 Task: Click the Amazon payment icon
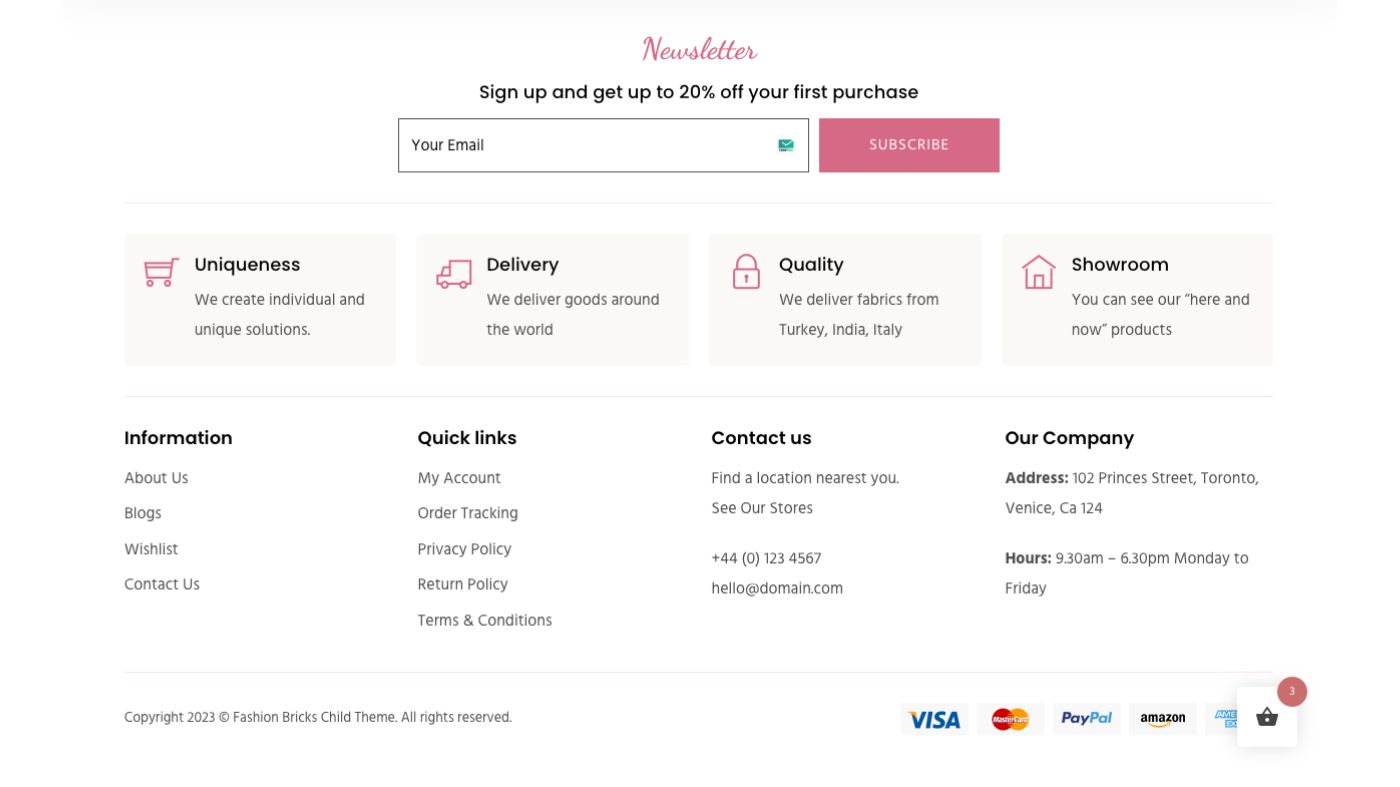click(x=1162, y=718)
